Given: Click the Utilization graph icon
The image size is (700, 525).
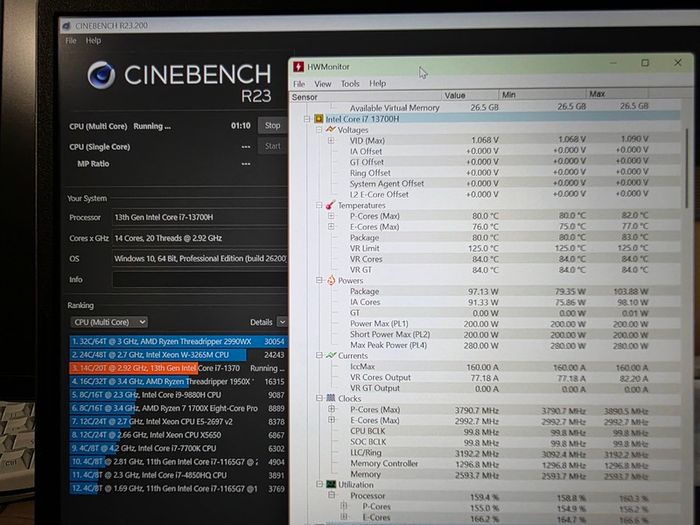Looking at the screenshot, I should 331,484.
